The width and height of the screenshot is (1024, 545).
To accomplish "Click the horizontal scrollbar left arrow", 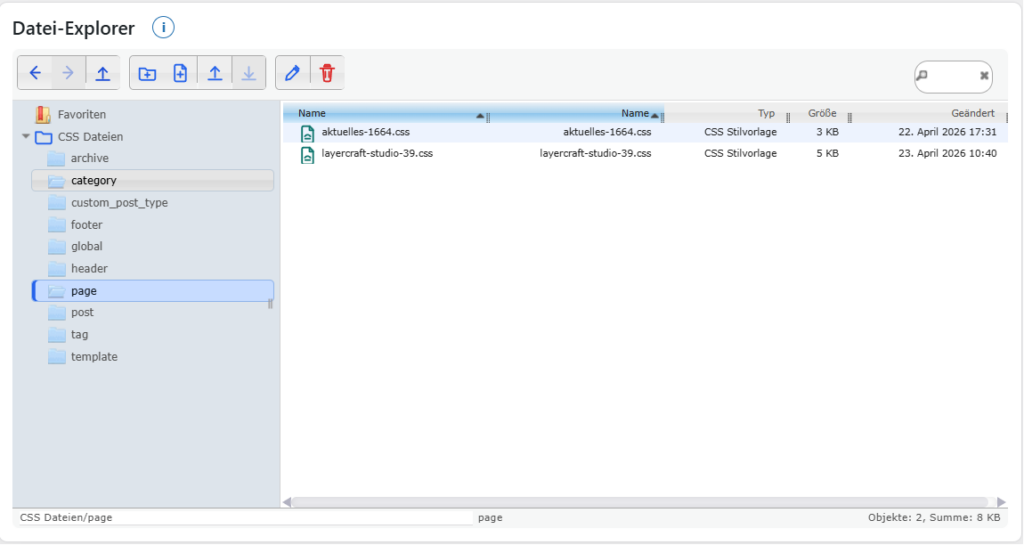I will tap(287, 502).
